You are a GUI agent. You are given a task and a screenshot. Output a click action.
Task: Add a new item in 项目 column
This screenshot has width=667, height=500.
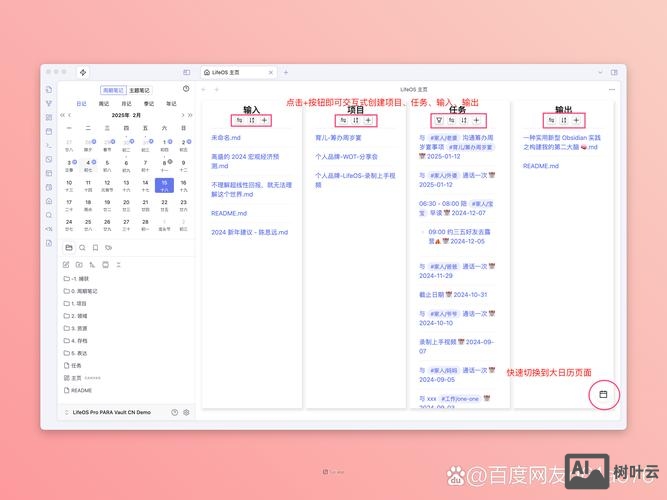368,120
